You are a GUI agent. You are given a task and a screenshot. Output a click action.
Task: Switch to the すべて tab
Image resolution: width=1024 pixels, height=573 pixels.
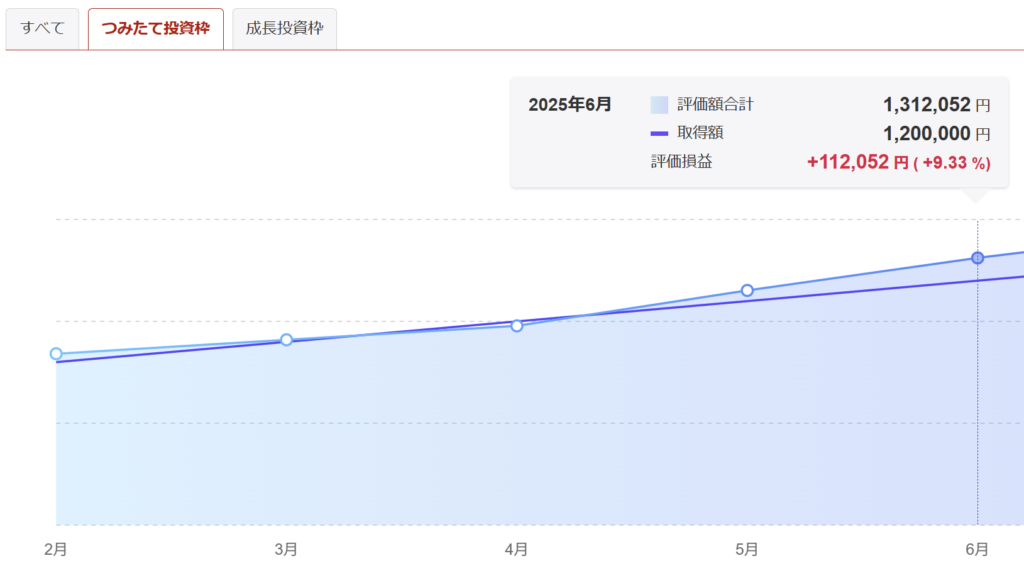(x=42, y=29)
